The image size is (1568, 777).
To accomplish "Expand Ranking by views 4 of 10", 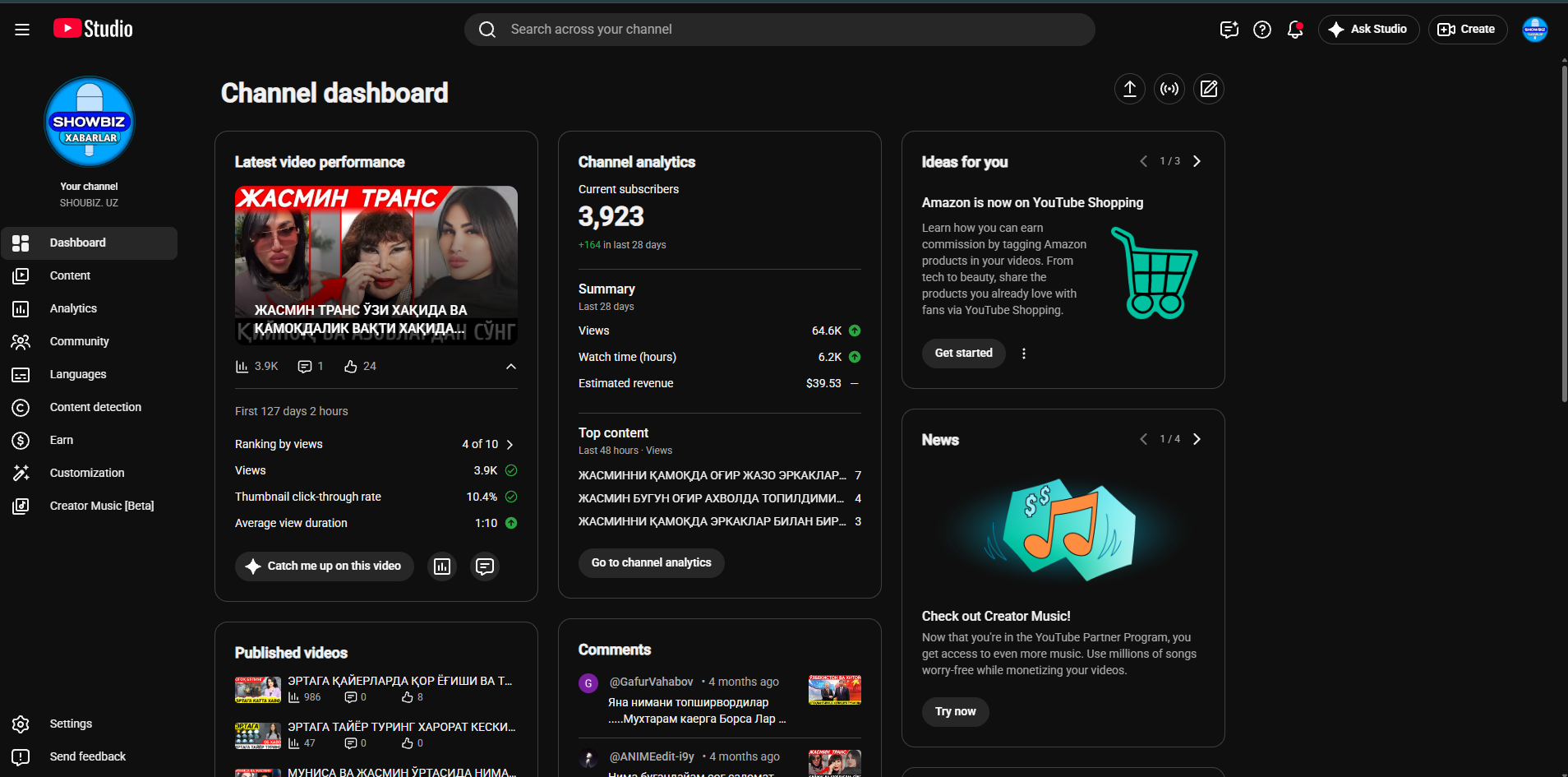I will coord(510,445).
